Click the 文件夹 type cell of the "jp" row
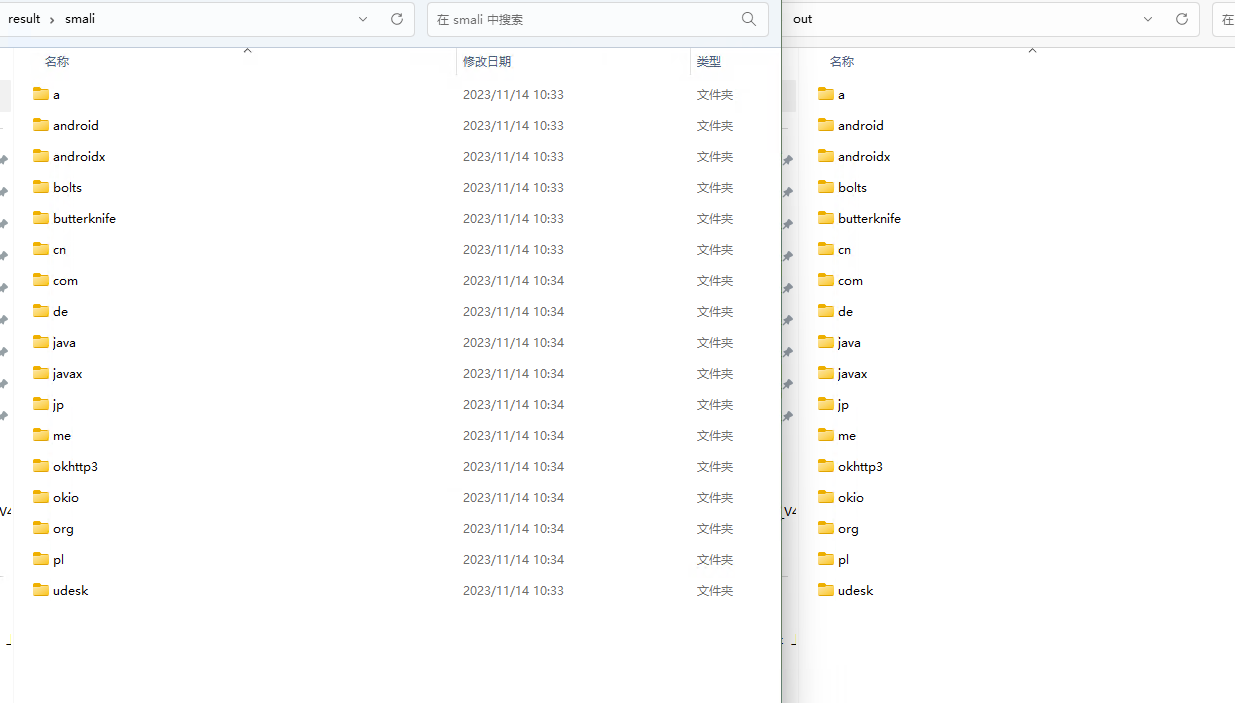The height and width of the screenshot is (703, 1235). [715, 405]
